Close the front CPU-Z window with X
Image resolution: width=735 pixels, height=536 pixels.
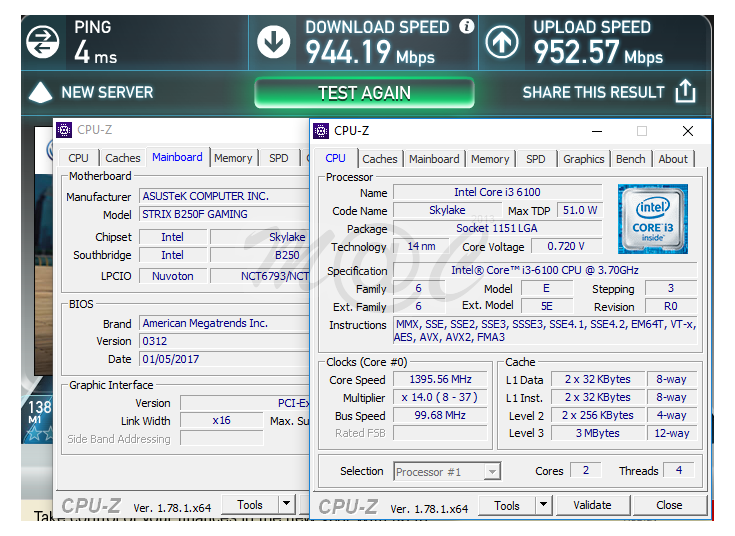click(688, 131)
